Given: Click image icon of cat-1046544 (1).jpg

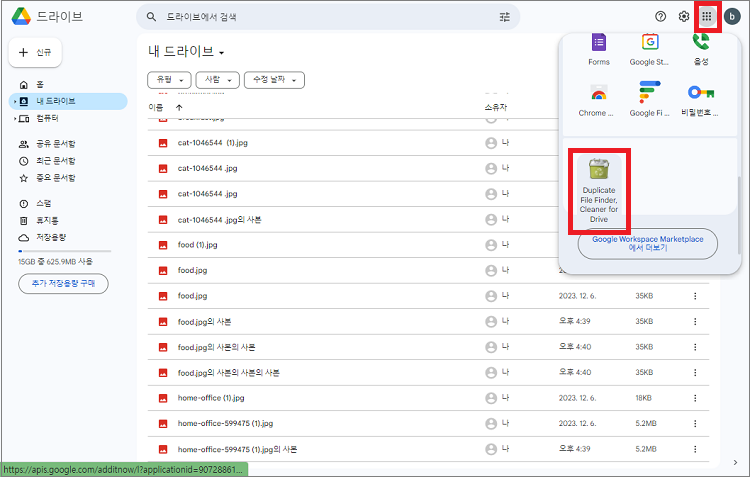Looking at the screenshot, I should [x=163, y=143].
